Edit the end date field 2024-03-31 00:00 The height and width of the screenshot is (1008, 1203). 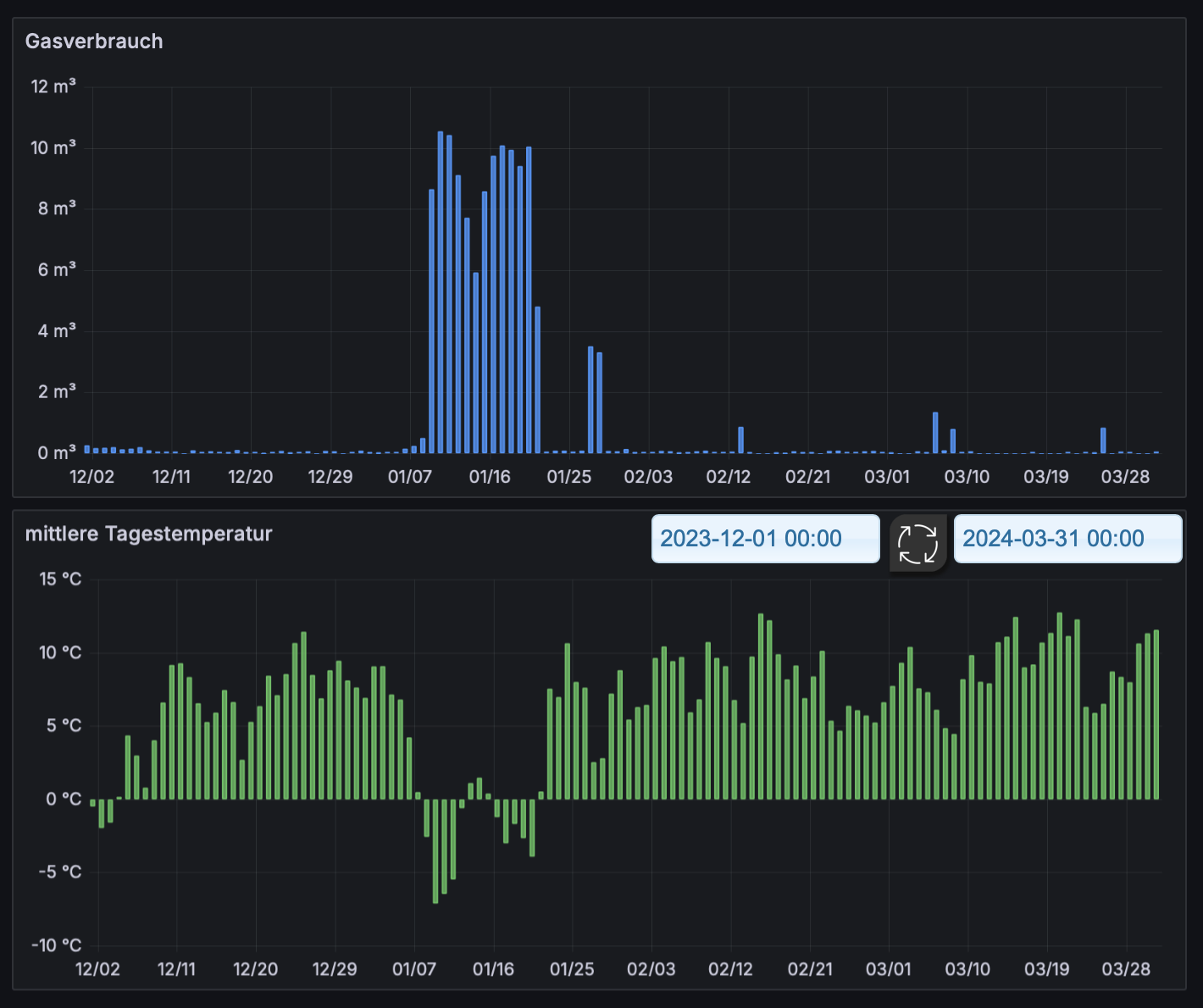coord(1068,539)
